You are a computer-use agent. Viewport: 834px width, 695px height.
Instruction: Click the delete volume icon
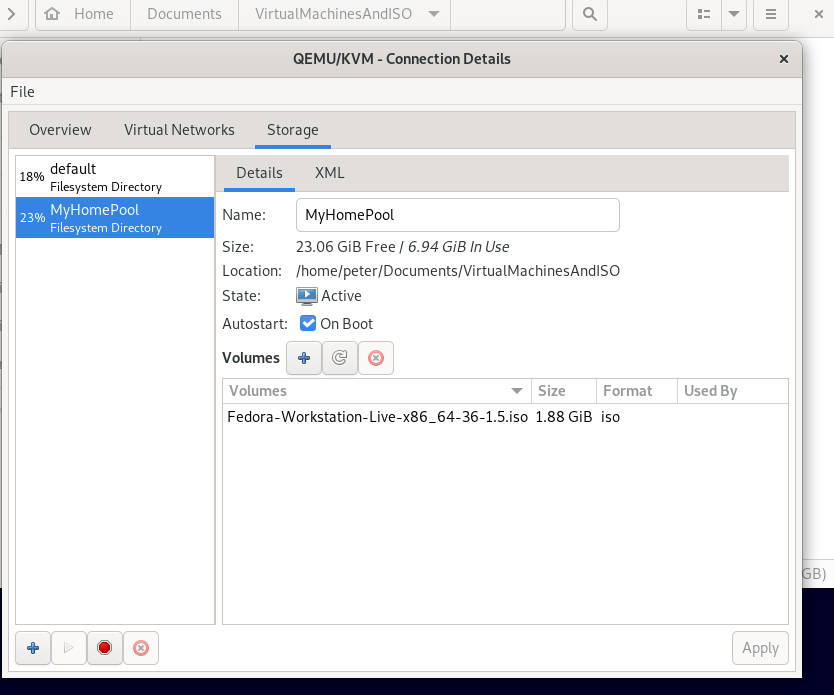[376, 358]
